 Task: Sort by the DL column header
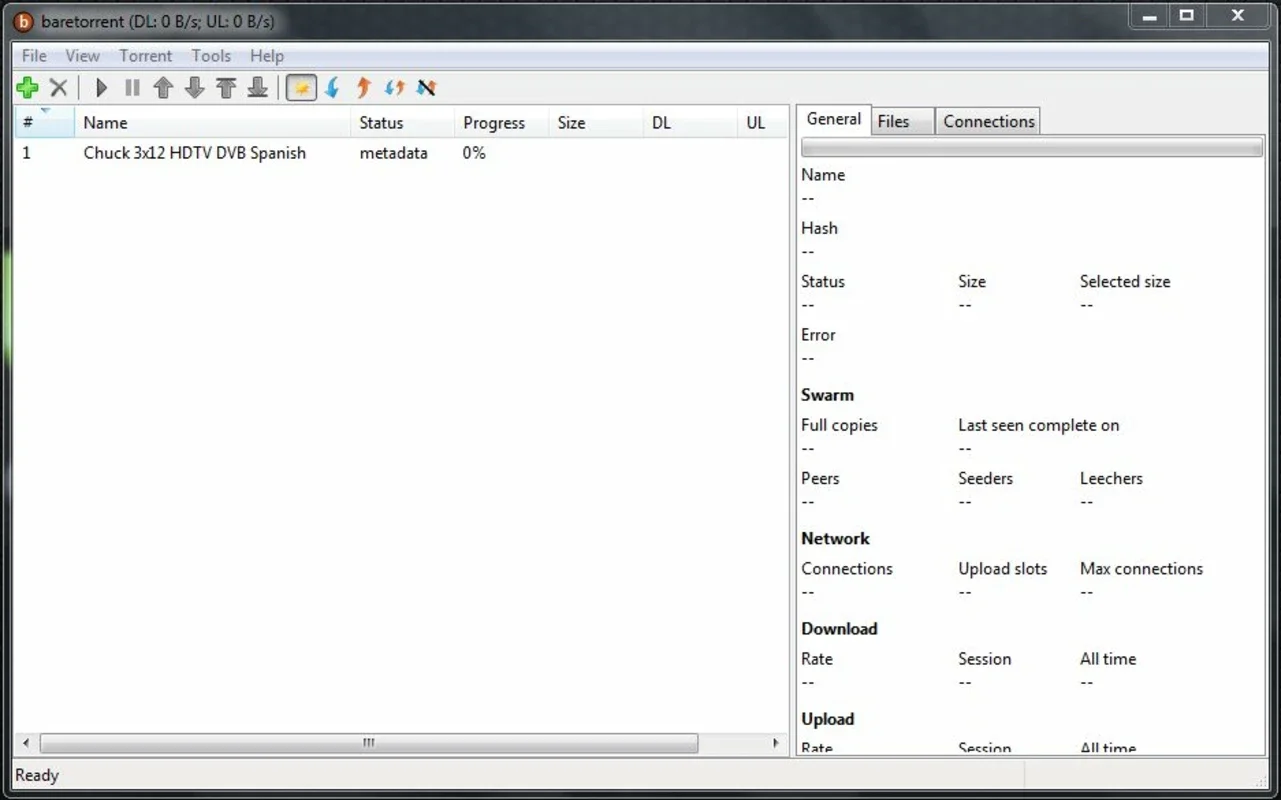[690, 123]
